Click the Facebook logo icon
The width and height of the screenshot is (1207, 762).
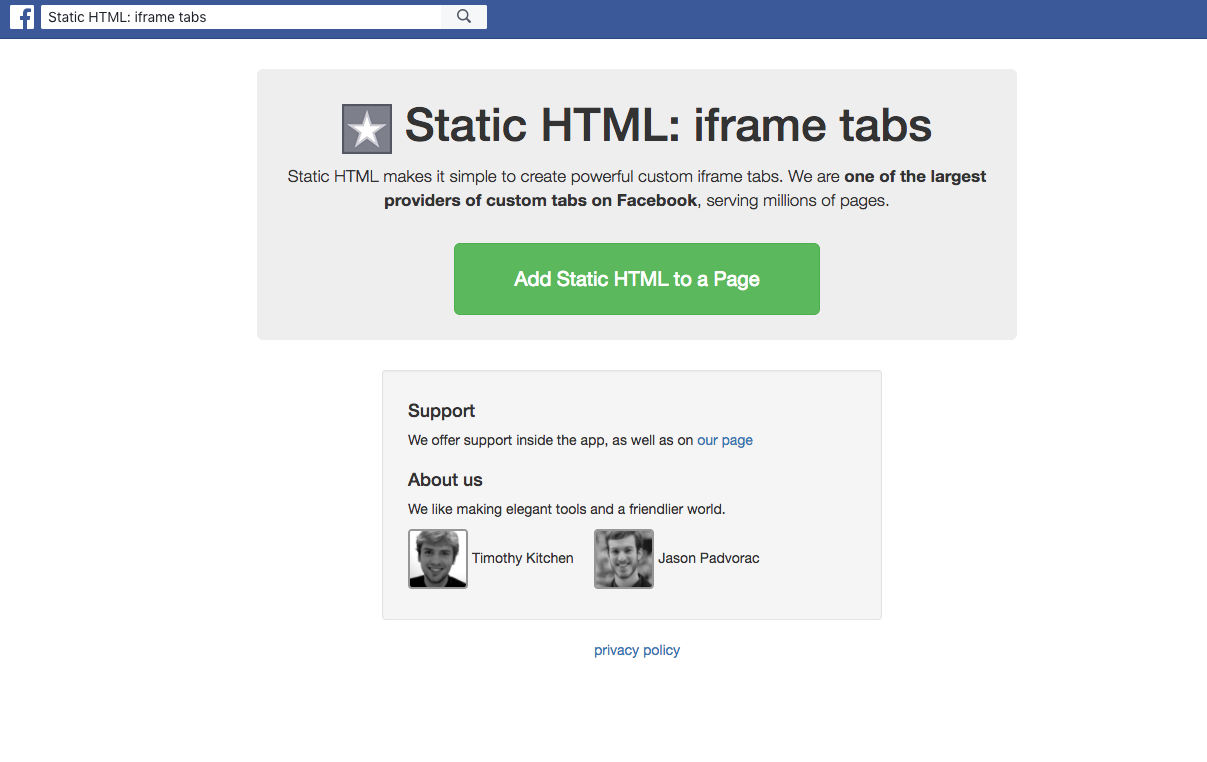(22, 17)
